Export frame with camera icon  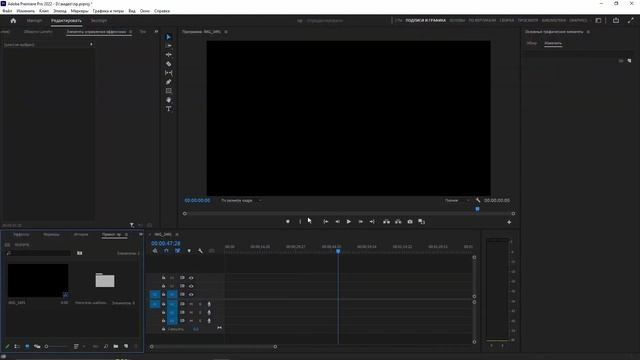coord(410,222)
